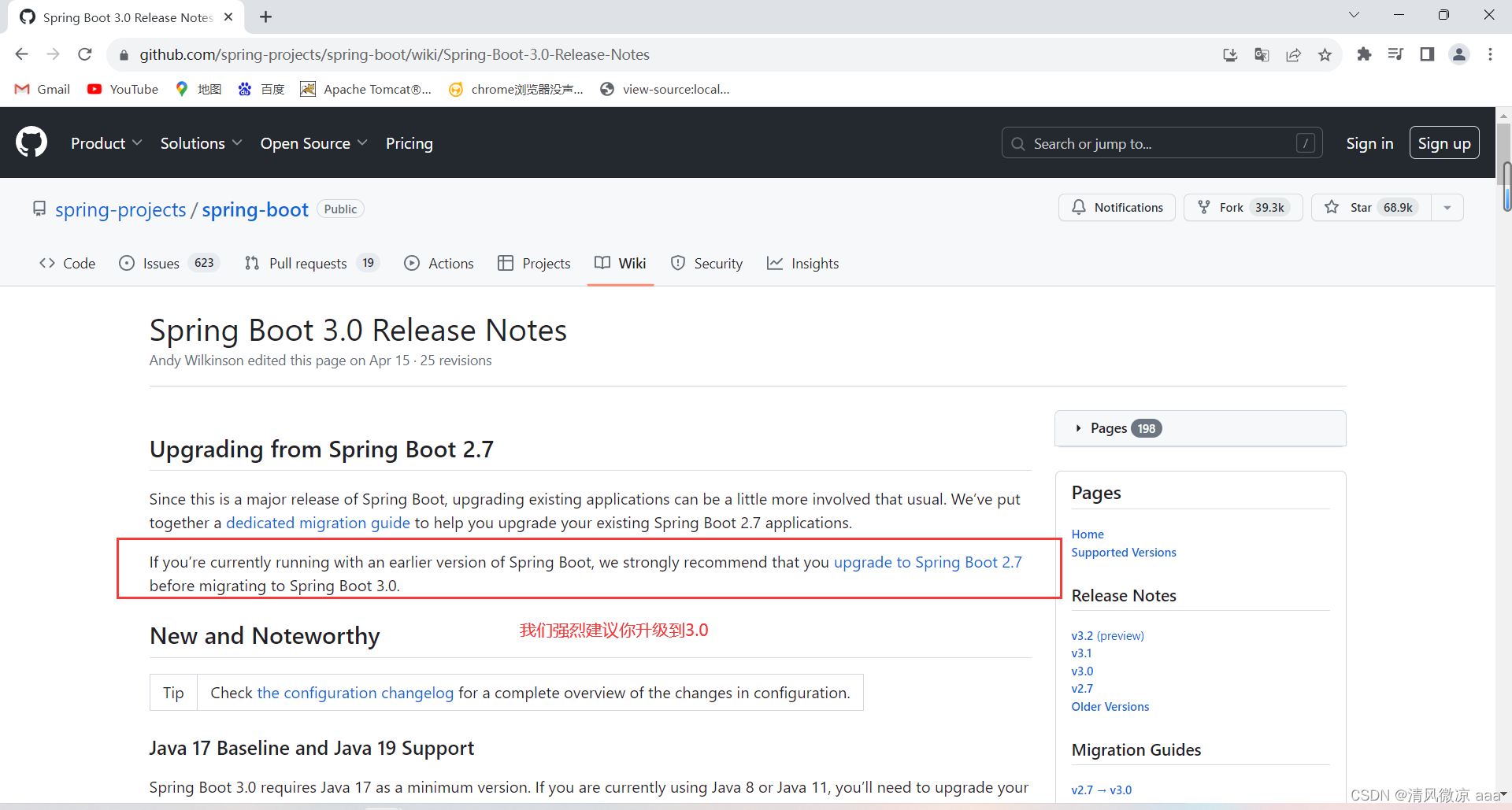Open the spring-boot repository link
The width and height of the screenshot is (1512, 810).
coord(255,209)
